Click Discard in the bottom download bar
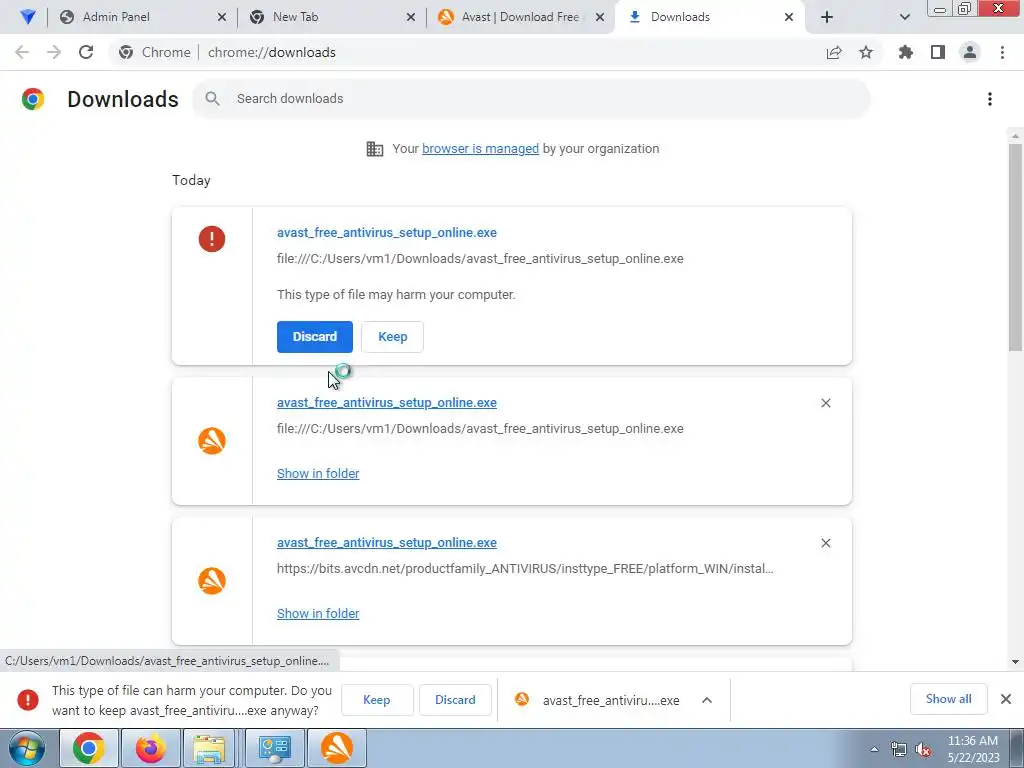 tap(455, 700)
